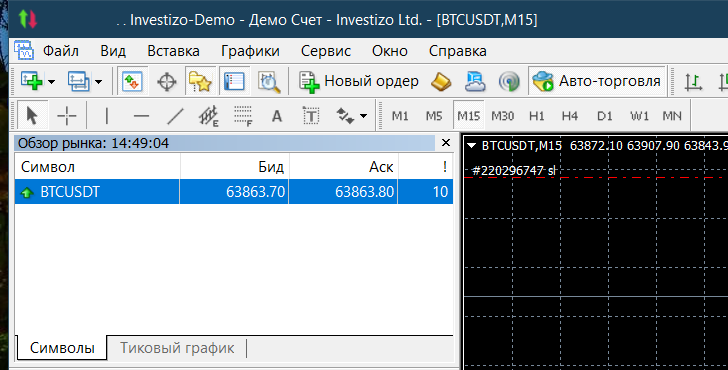Click the exclamation spread column header
This screenshot has width=728, height=370.
coord(426,167)
